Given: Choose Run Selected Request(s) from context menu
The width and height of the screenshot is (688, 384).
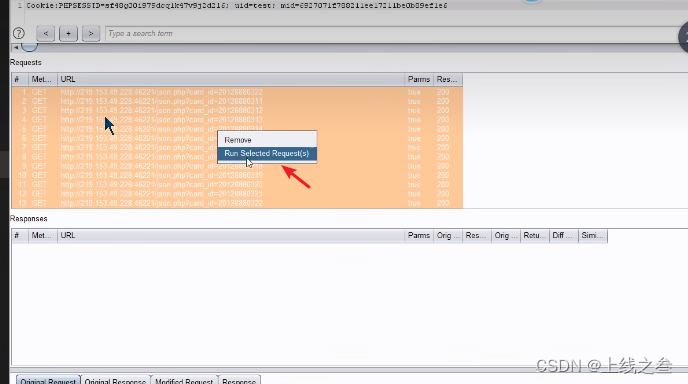Looking at the screenshot, I should click(x=267, y=154).
